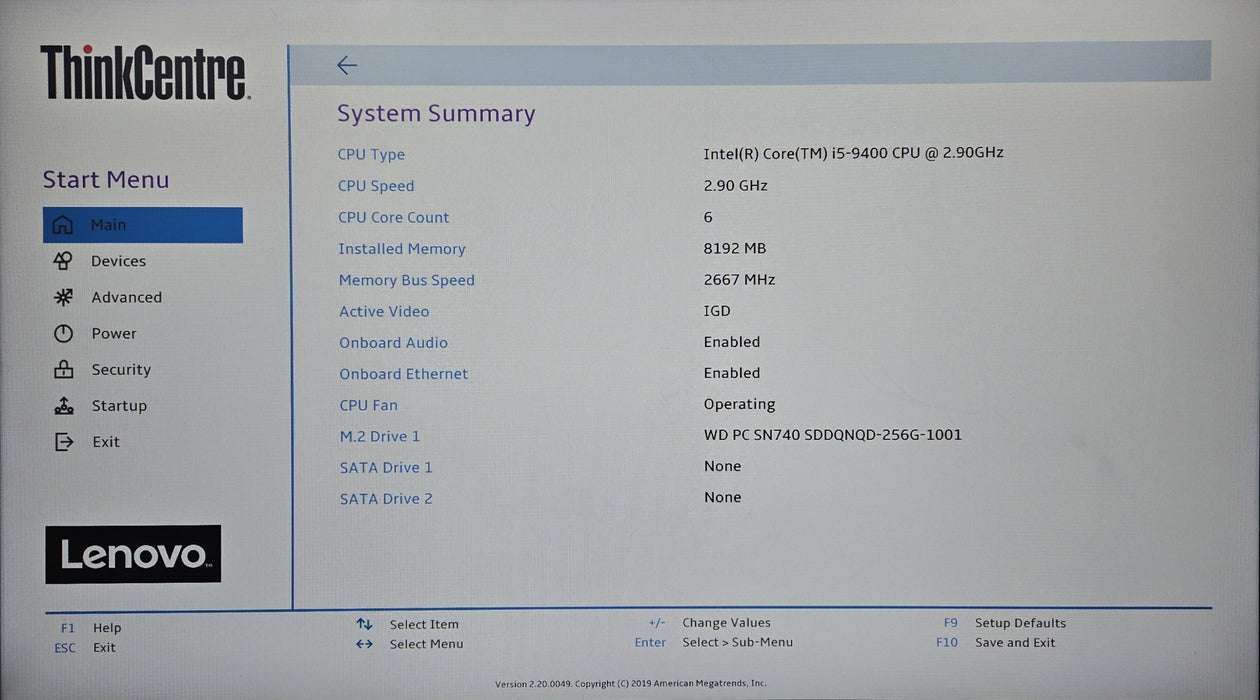
Task: Select the M.2 Drive 1 label
Action: coord(380,437)
